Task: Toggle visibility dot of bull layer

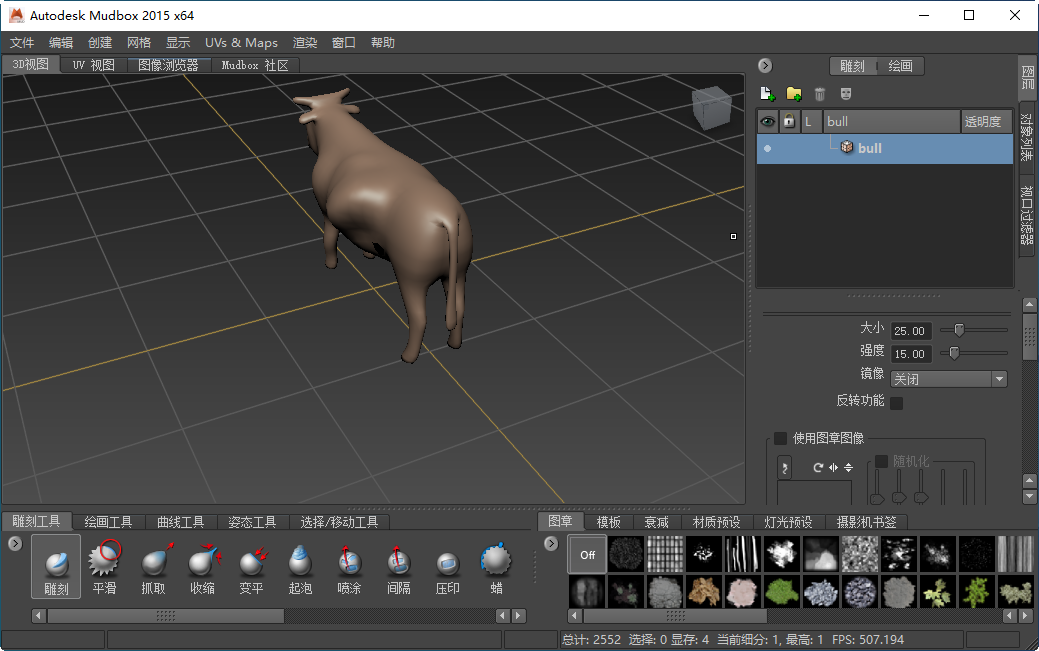Action: click(767, 148)
